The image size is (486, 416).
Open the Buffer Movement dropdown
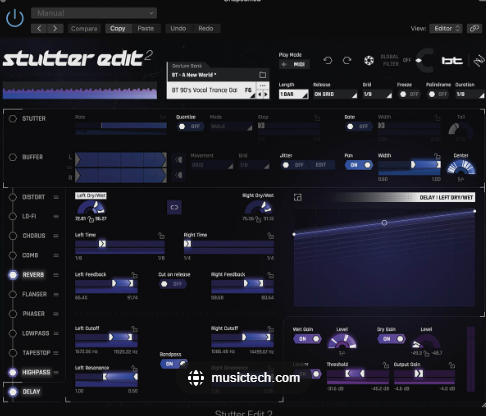tap(212, 165)
